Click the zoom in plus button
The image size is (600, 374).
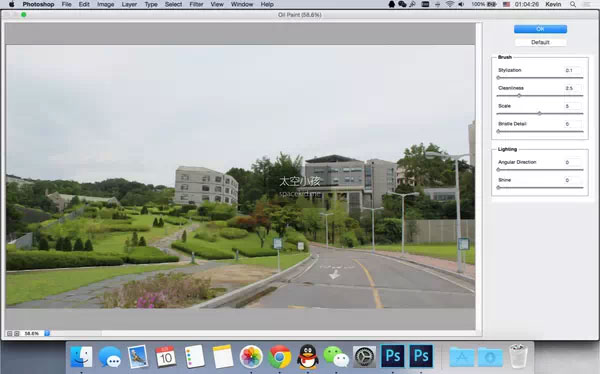click(16, 333)
